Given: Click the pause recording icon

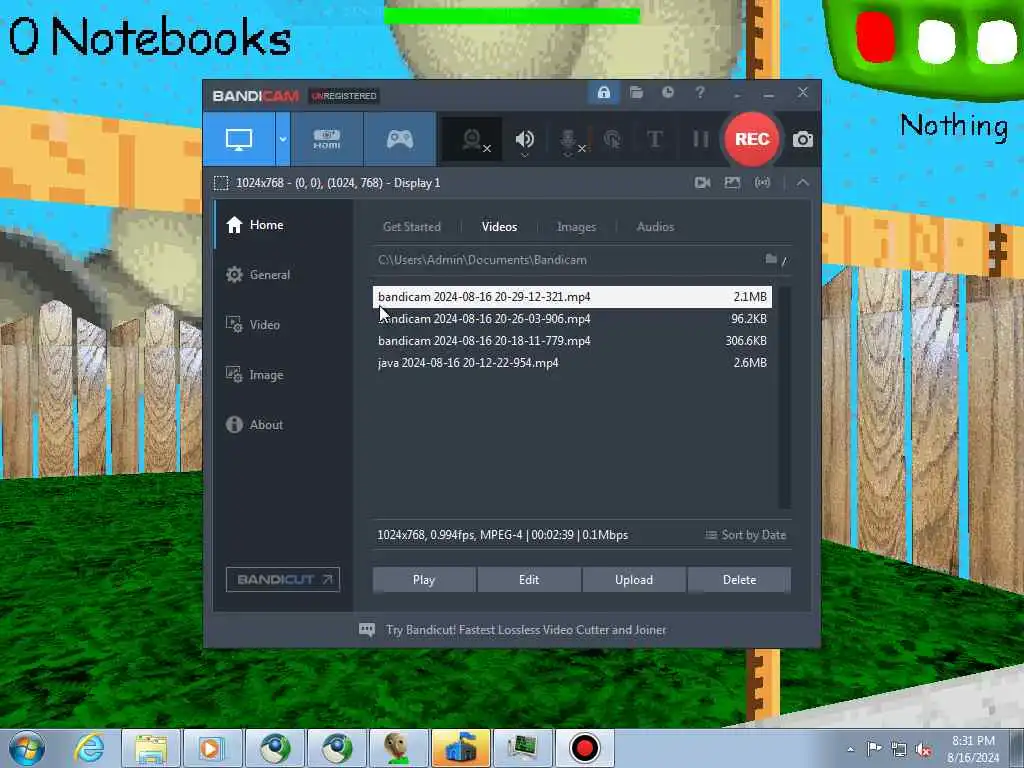Looking at the screenshot, I should click(700, 139).
